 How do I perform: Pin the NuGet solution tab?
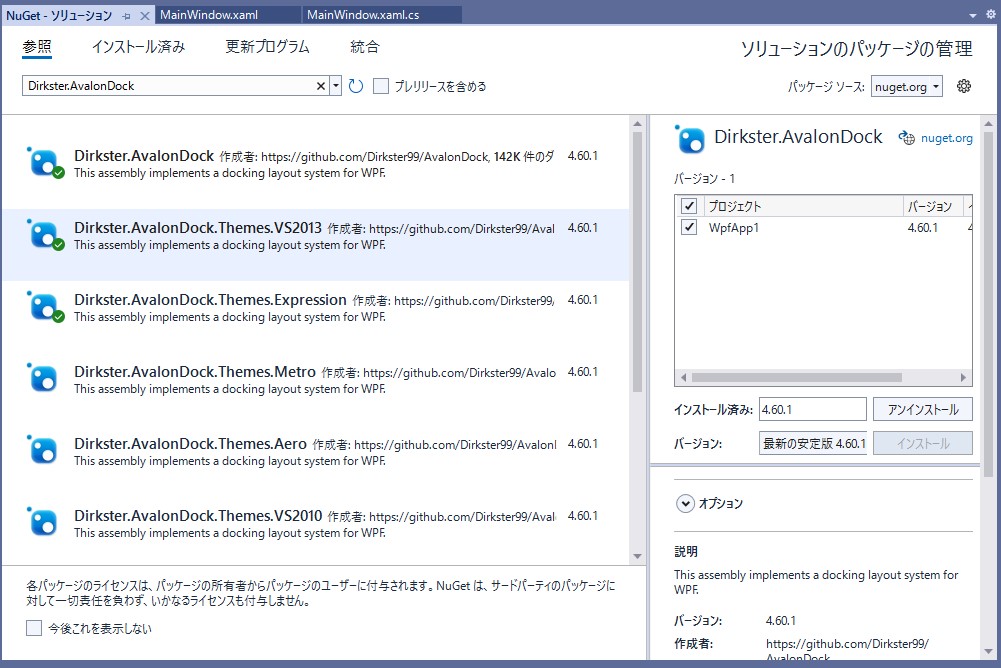[126, 16]
